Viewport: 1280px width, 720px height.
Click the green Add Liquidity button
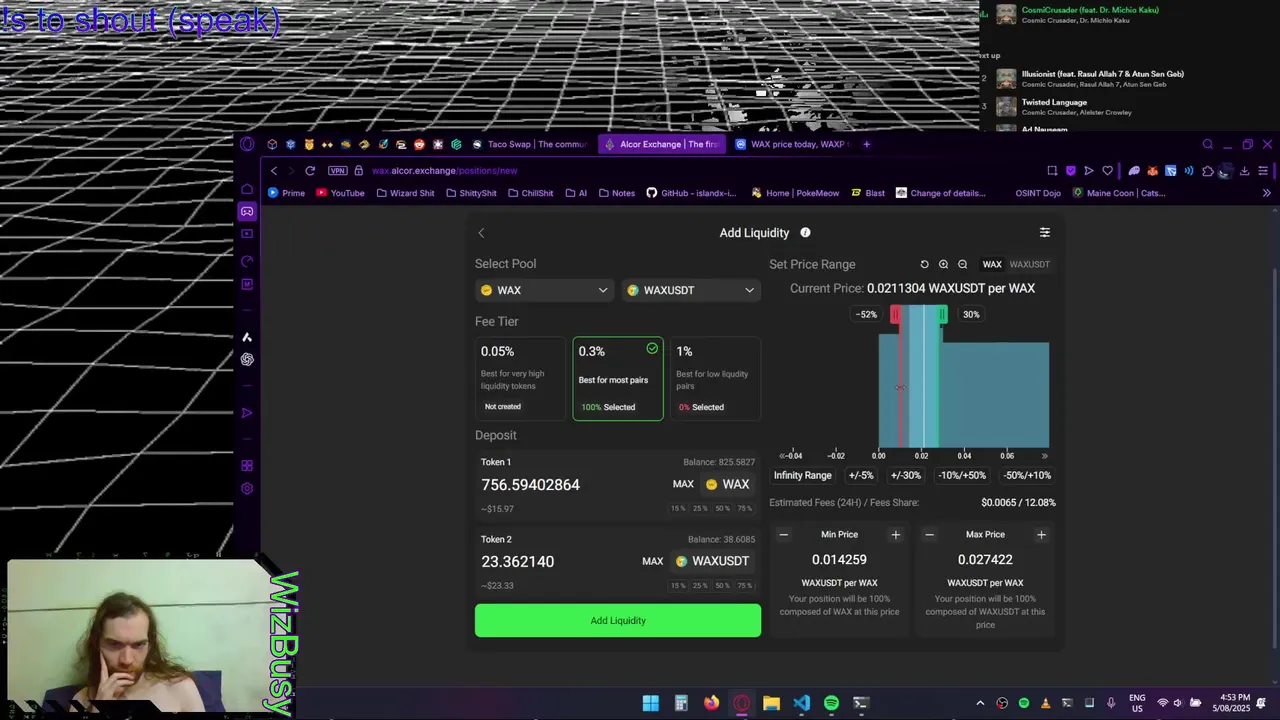point(618,620)
